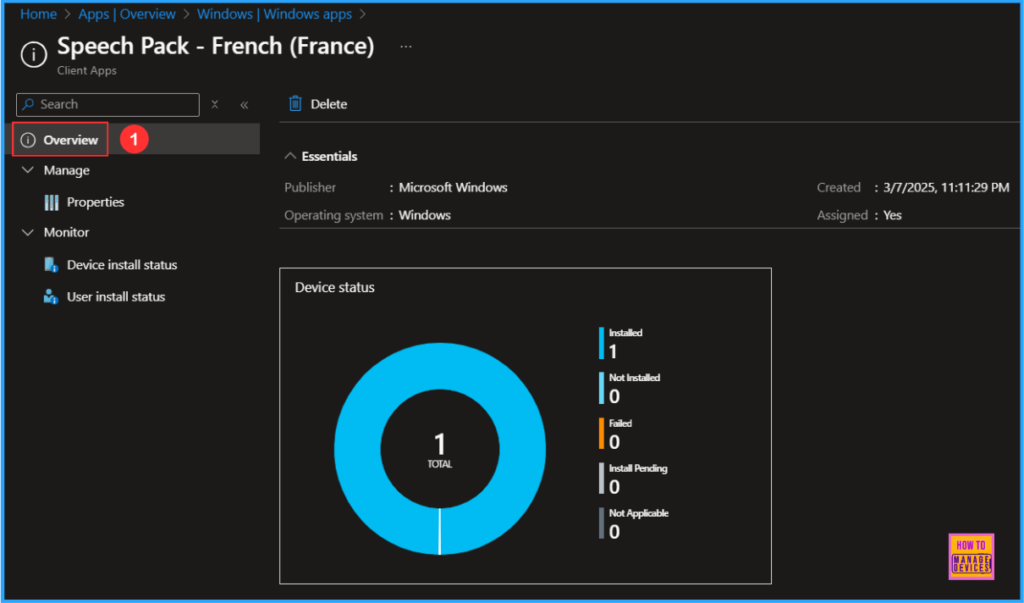Select the Assigned value Yes
This screenshot has height=603, width=1024.
pos(892,215)
